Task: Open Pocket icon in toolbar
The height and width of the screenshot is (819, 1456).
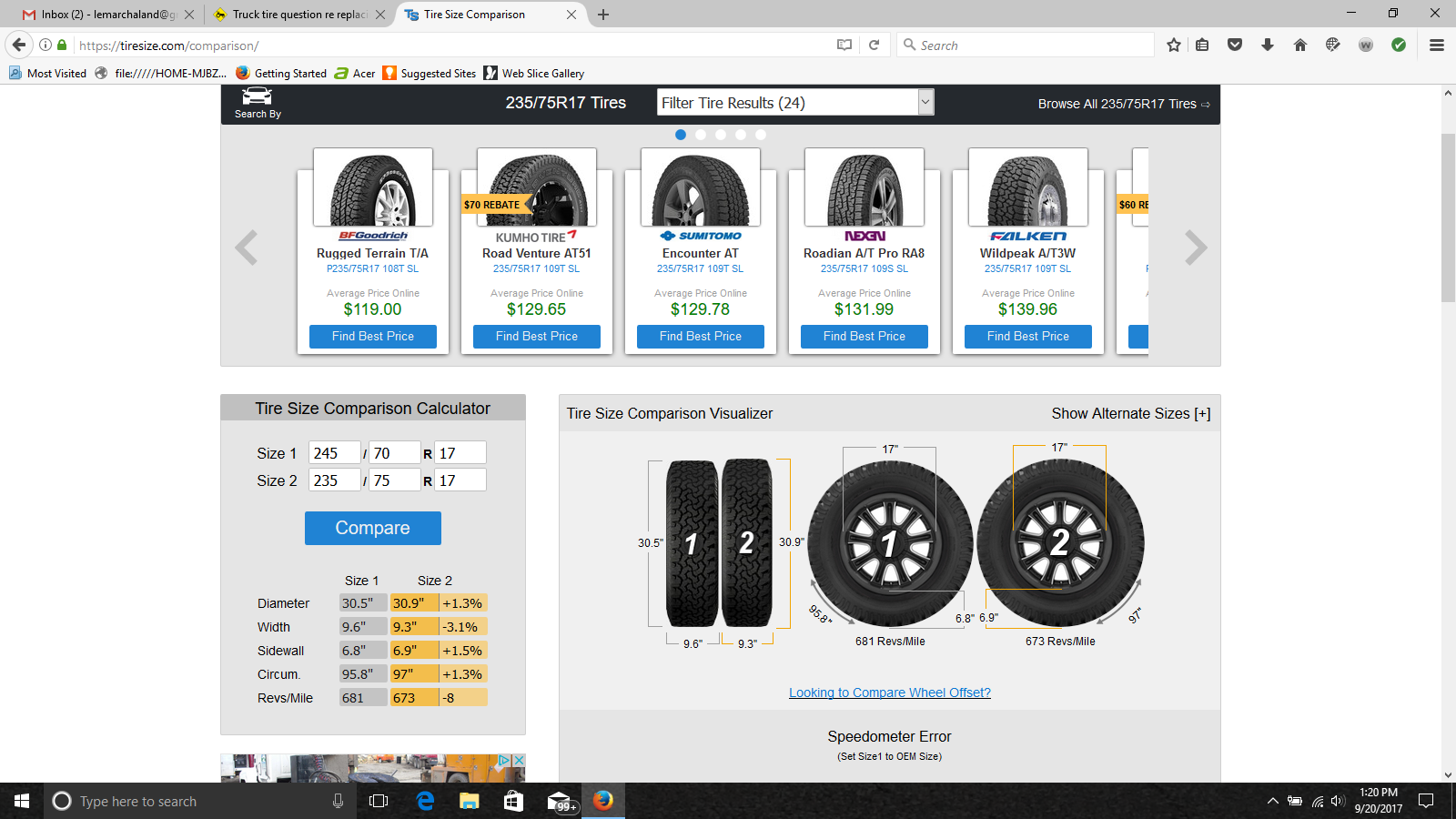Action: [x=1235, y=45]
